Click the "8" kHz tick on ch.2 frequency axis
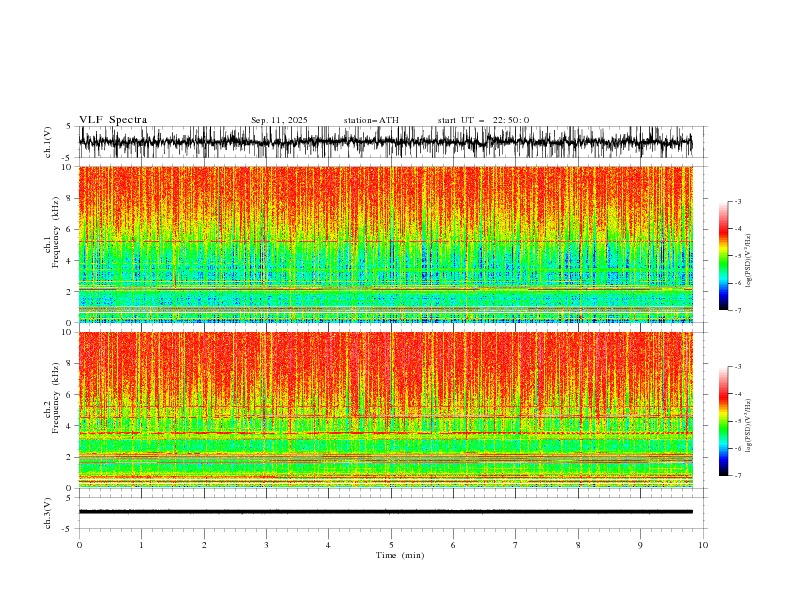792x612 pixels. [x=69, y=363]
